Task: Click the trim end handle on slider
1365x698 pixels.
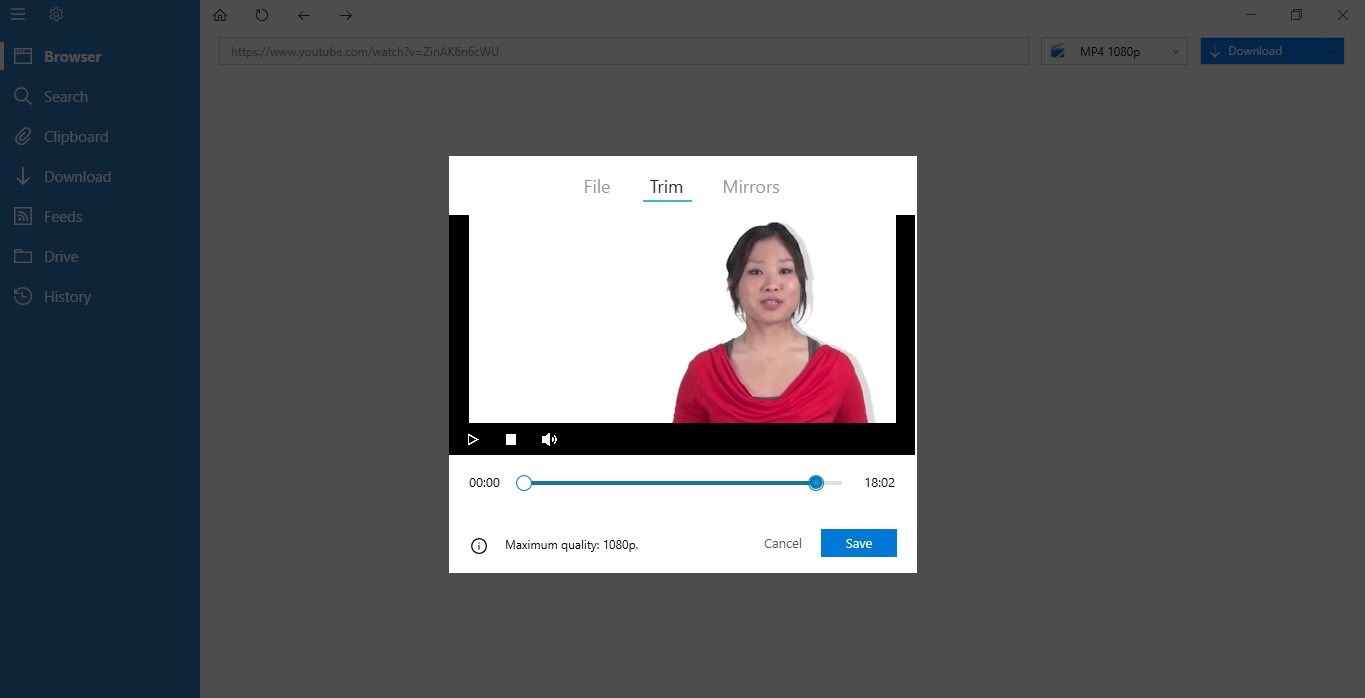Action: point(816,483)
